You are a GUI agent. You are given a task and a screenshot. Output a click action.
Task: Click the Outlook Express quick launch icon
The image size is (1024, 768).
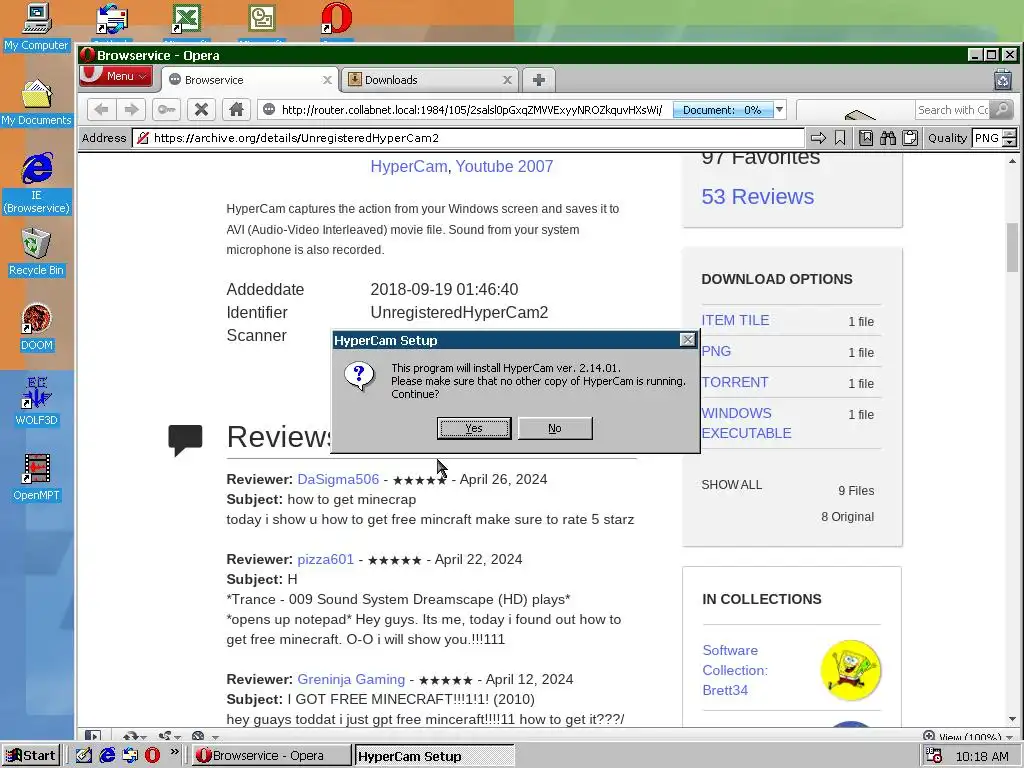[130, 756]
